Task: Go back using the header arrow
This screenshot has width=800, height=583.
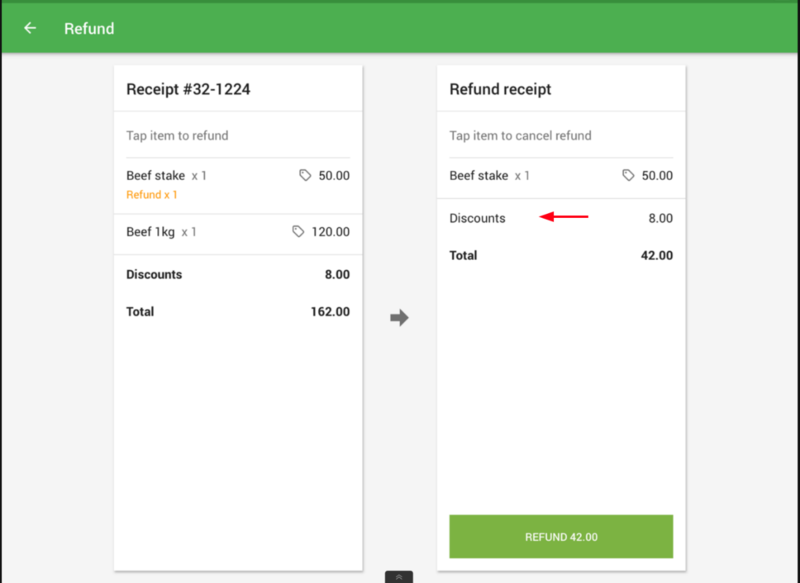Action: tap(30, 28)
